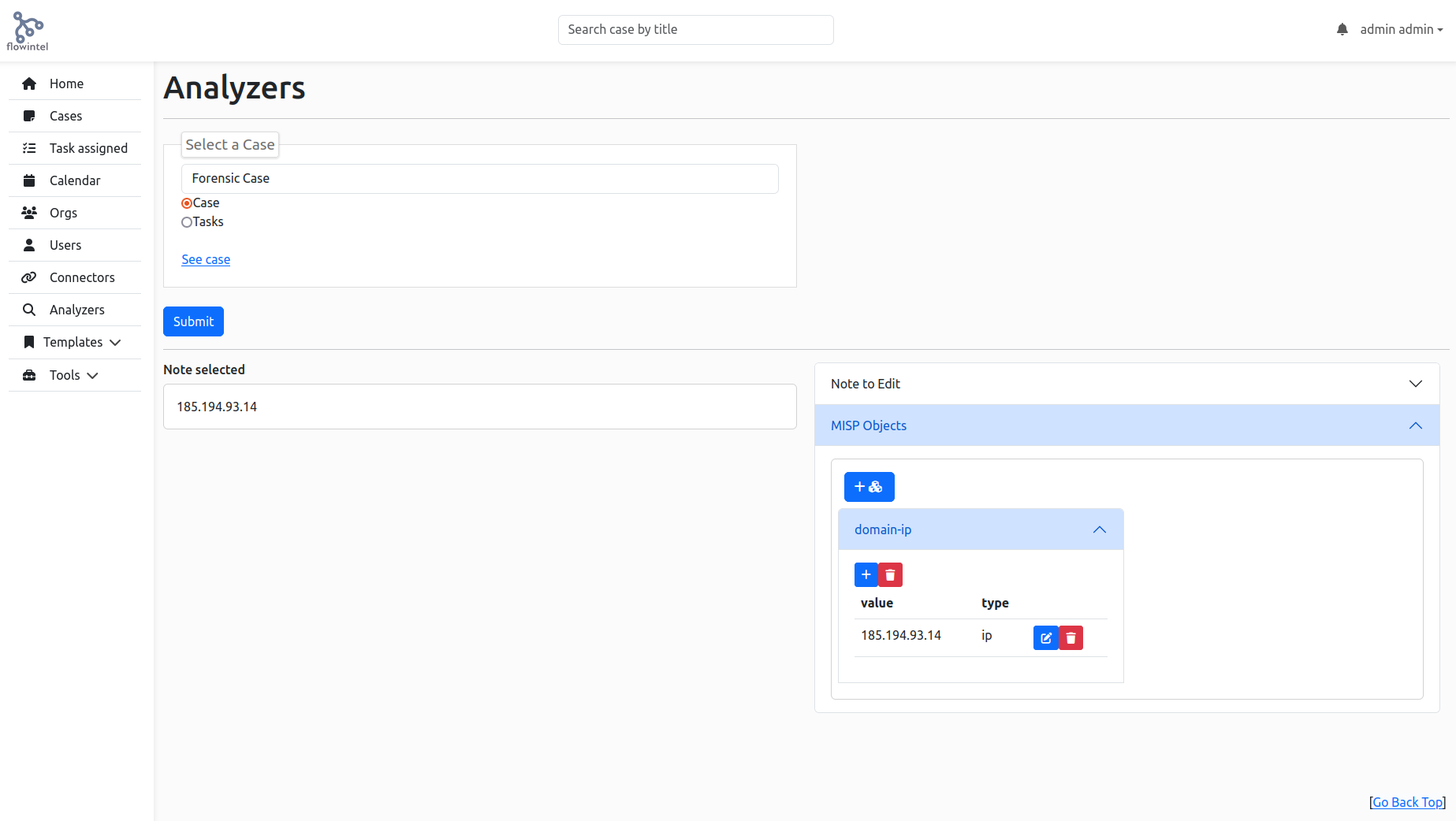The width and height of the screenshot is (1456, 821).
Task: Click the value column header
Action: pos(877,603)
